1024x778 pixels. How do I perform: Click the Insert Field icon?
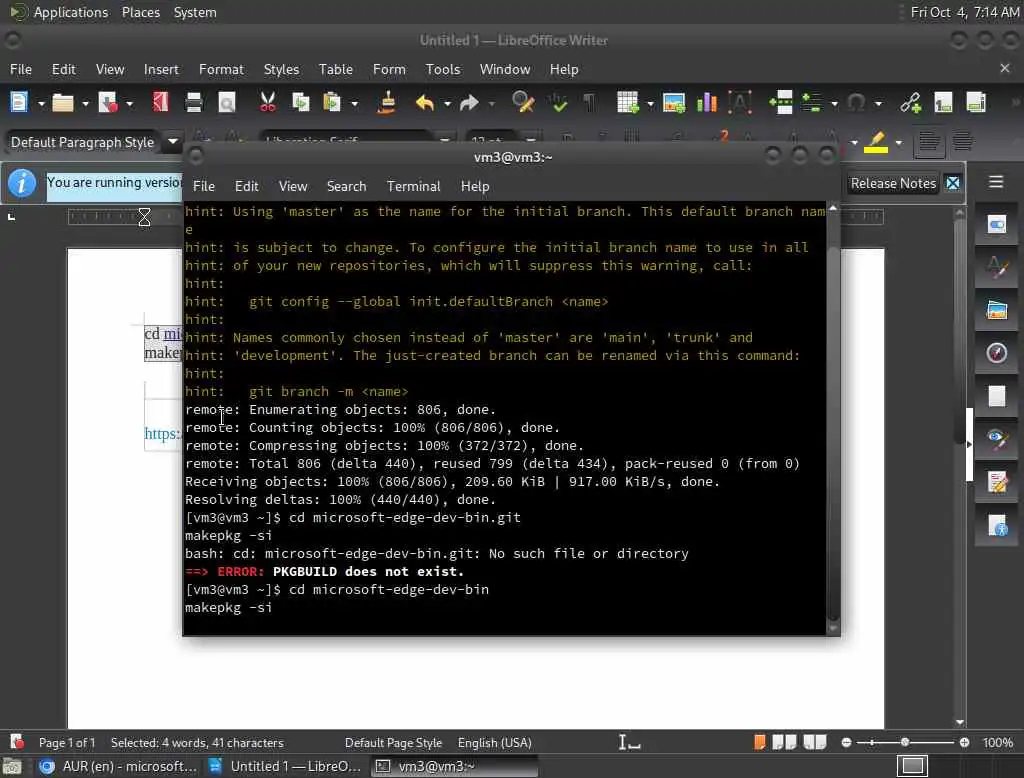[812, 103]
